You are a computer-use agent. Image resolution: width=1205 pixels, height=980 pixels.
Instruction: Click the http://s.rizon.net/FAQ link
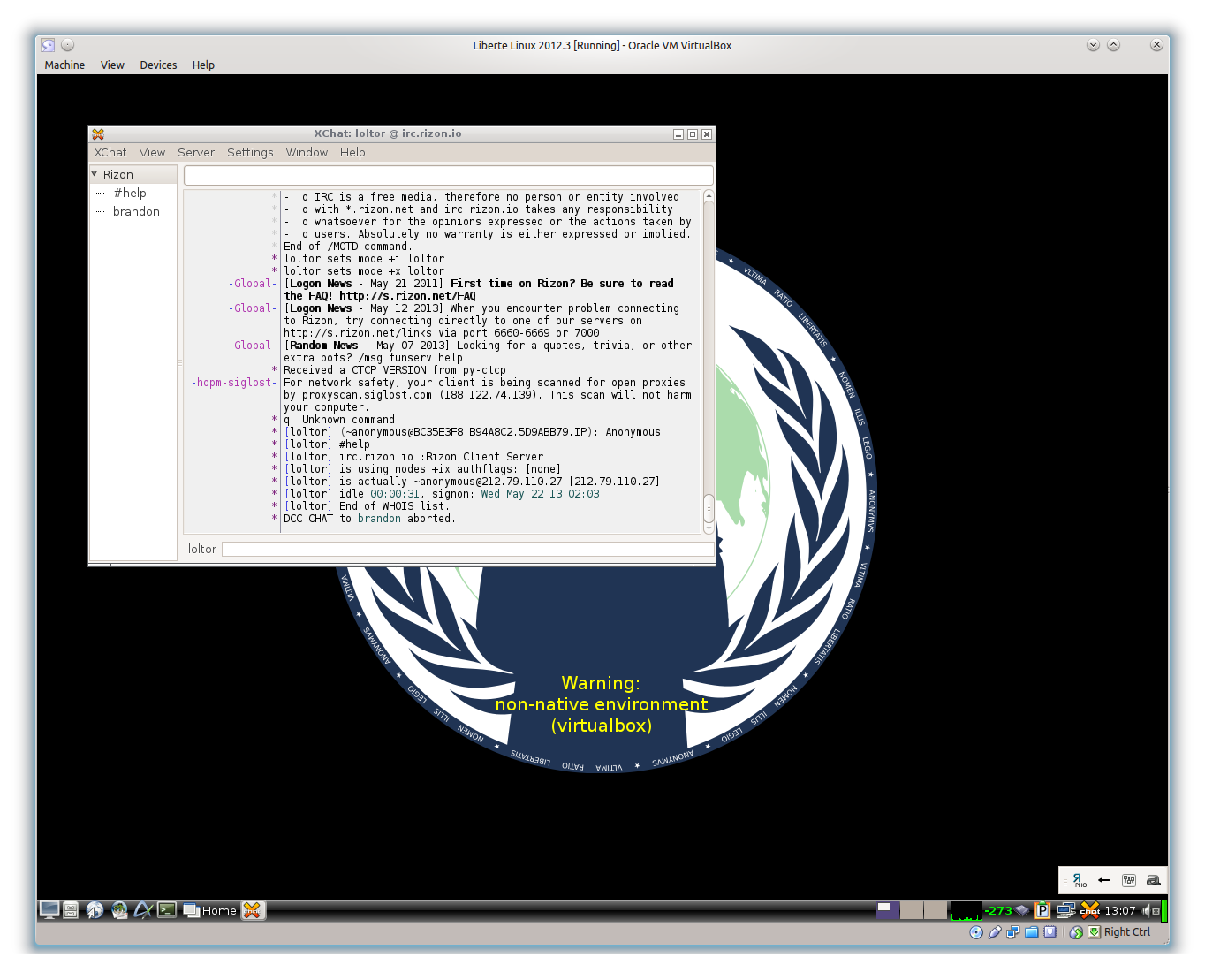click(x=407, y=296)
